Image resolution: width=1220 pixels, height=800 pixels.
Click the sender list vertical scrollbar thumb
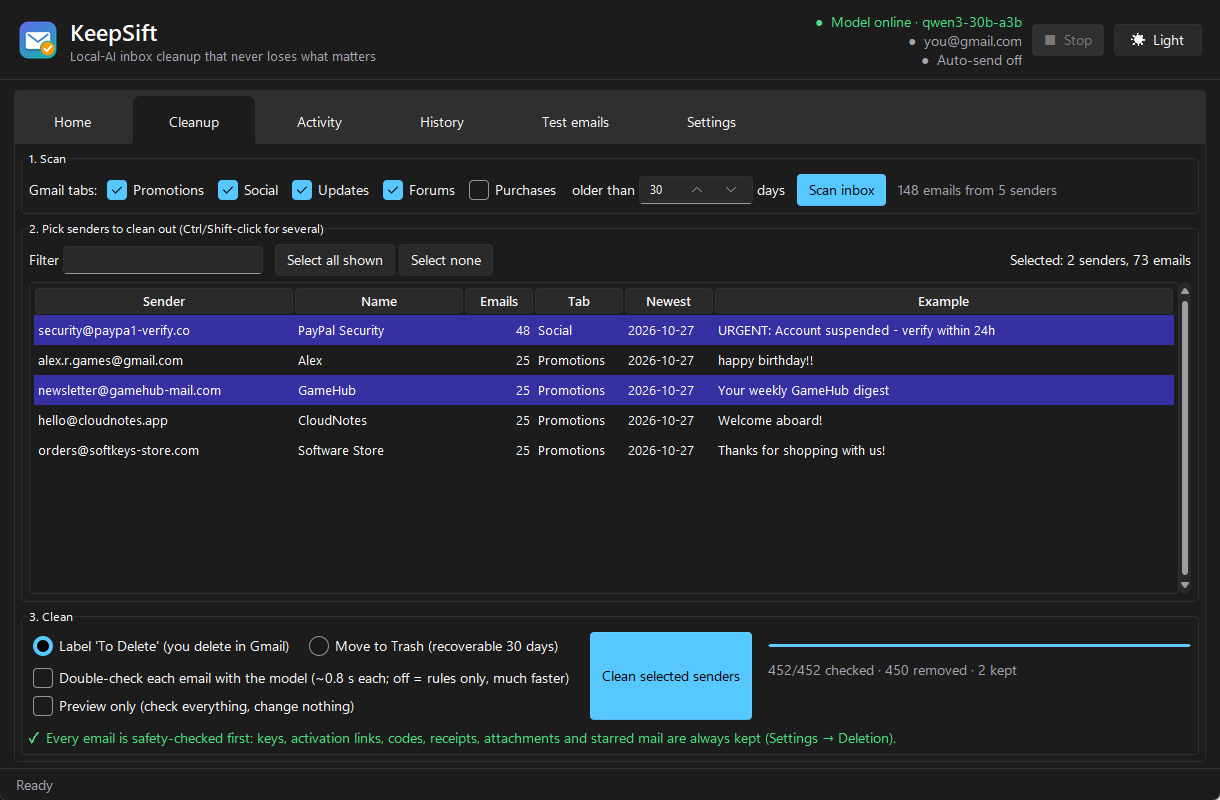(x=1185, y=438)
